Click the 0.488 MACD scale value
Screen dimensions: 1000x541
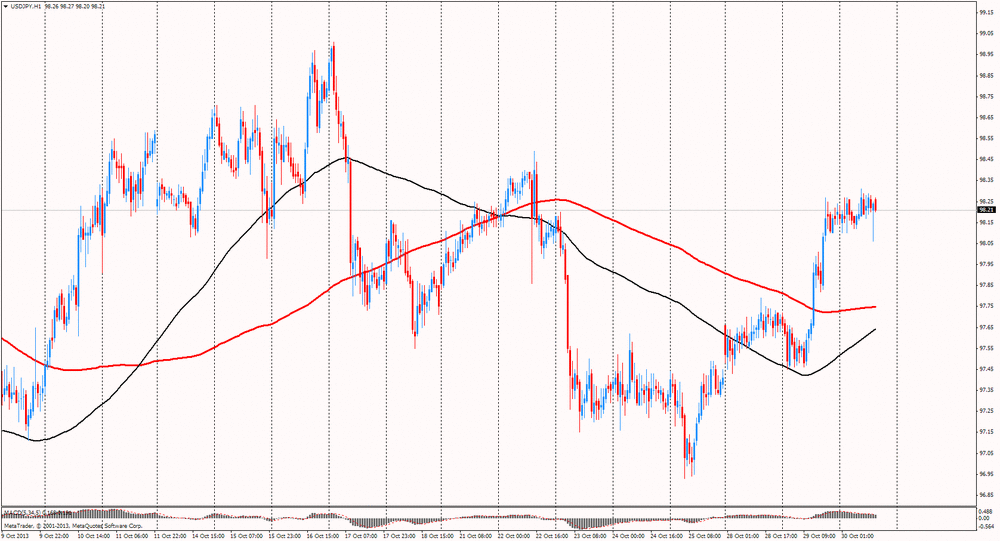pyautogui.click(x=985, y=511)
